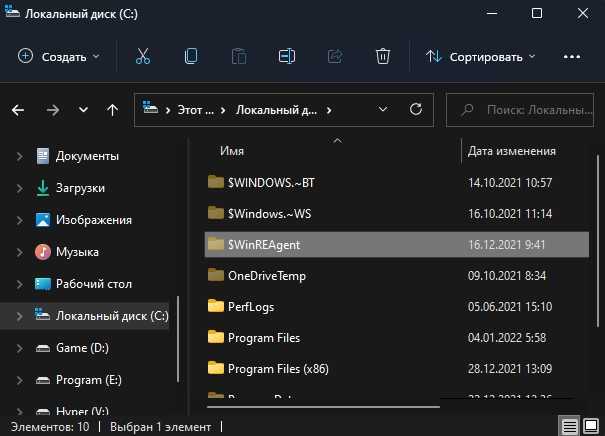The height and width of the screenshot is (436, 605).
Task: Delete selection with trash bin icon
Action: tap(382, 56)
